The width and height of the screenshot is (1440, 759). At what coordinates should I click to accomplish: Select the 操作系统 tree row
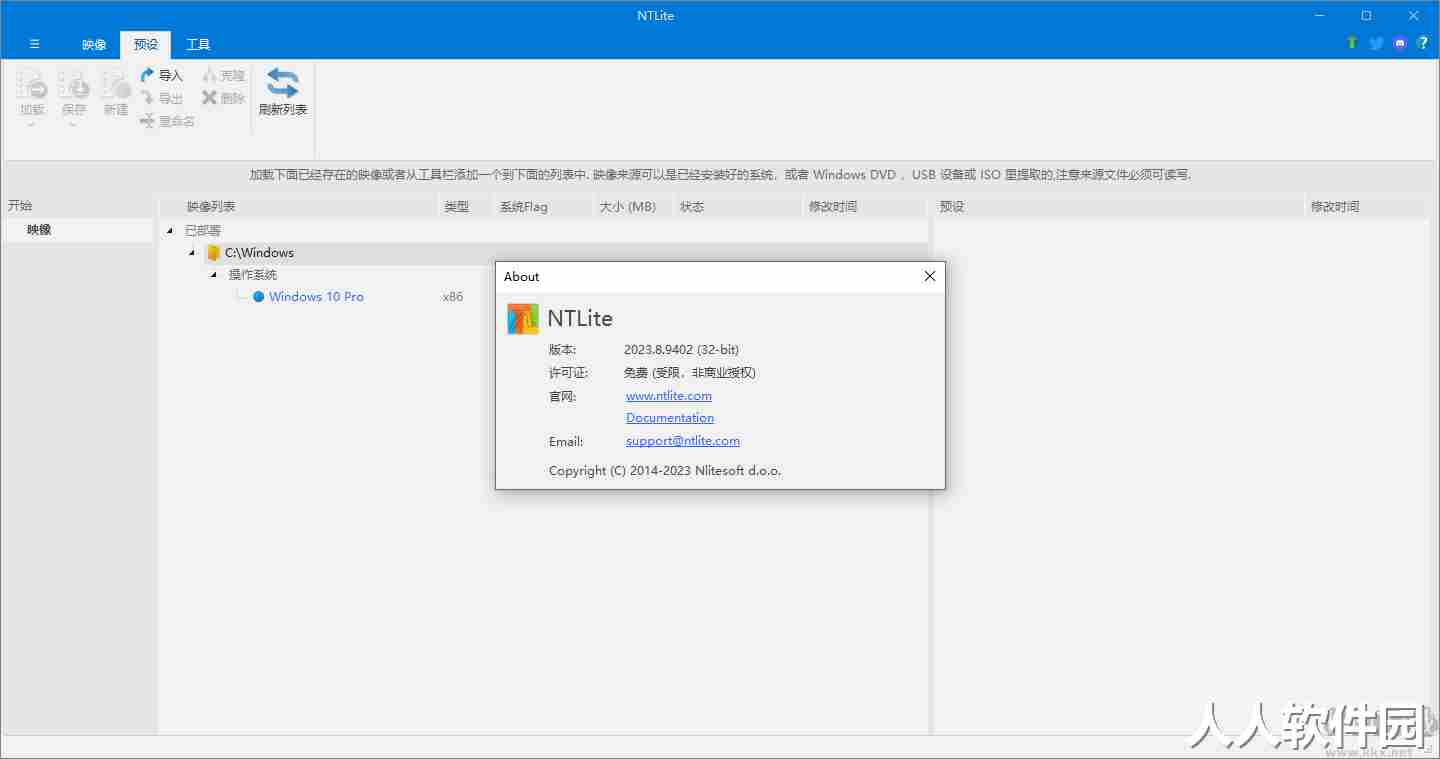point(252,275)
